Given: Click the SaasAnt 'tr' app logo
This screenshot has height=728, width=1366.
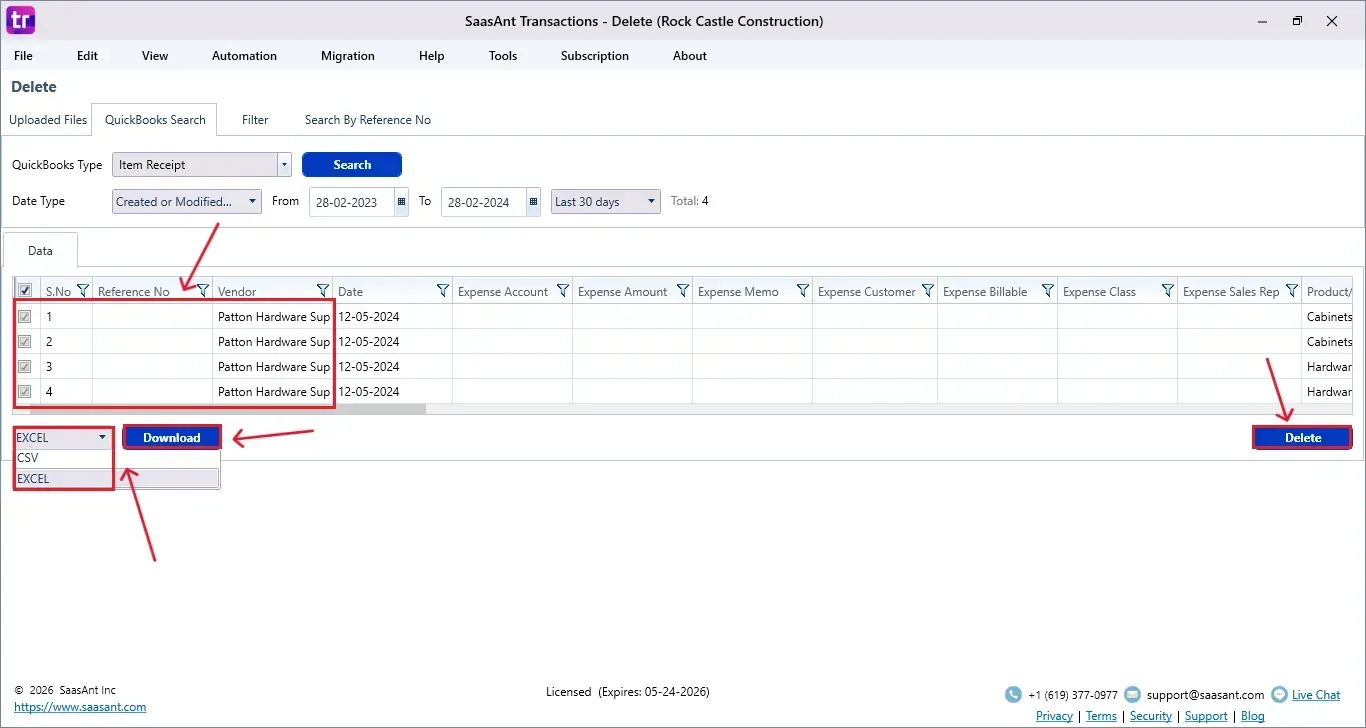Looking at the screenshot, I should (x=21, y=20).
